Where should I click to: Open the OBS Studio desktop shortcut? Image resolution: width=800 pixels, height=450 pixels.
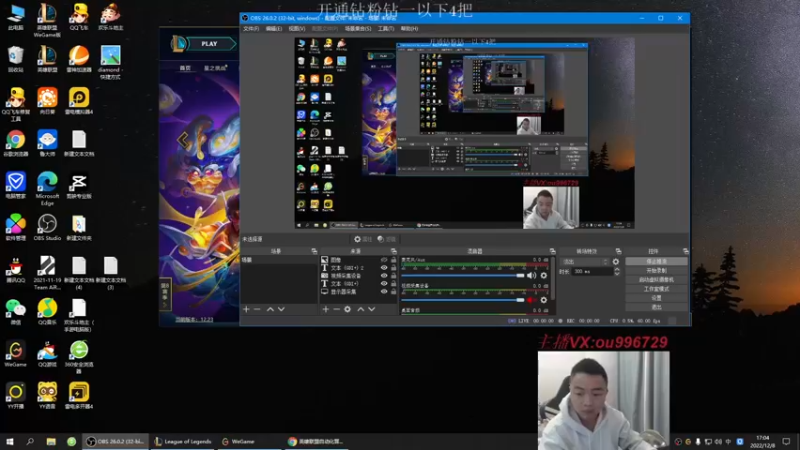pyautogui.click(x=46, y=224)
